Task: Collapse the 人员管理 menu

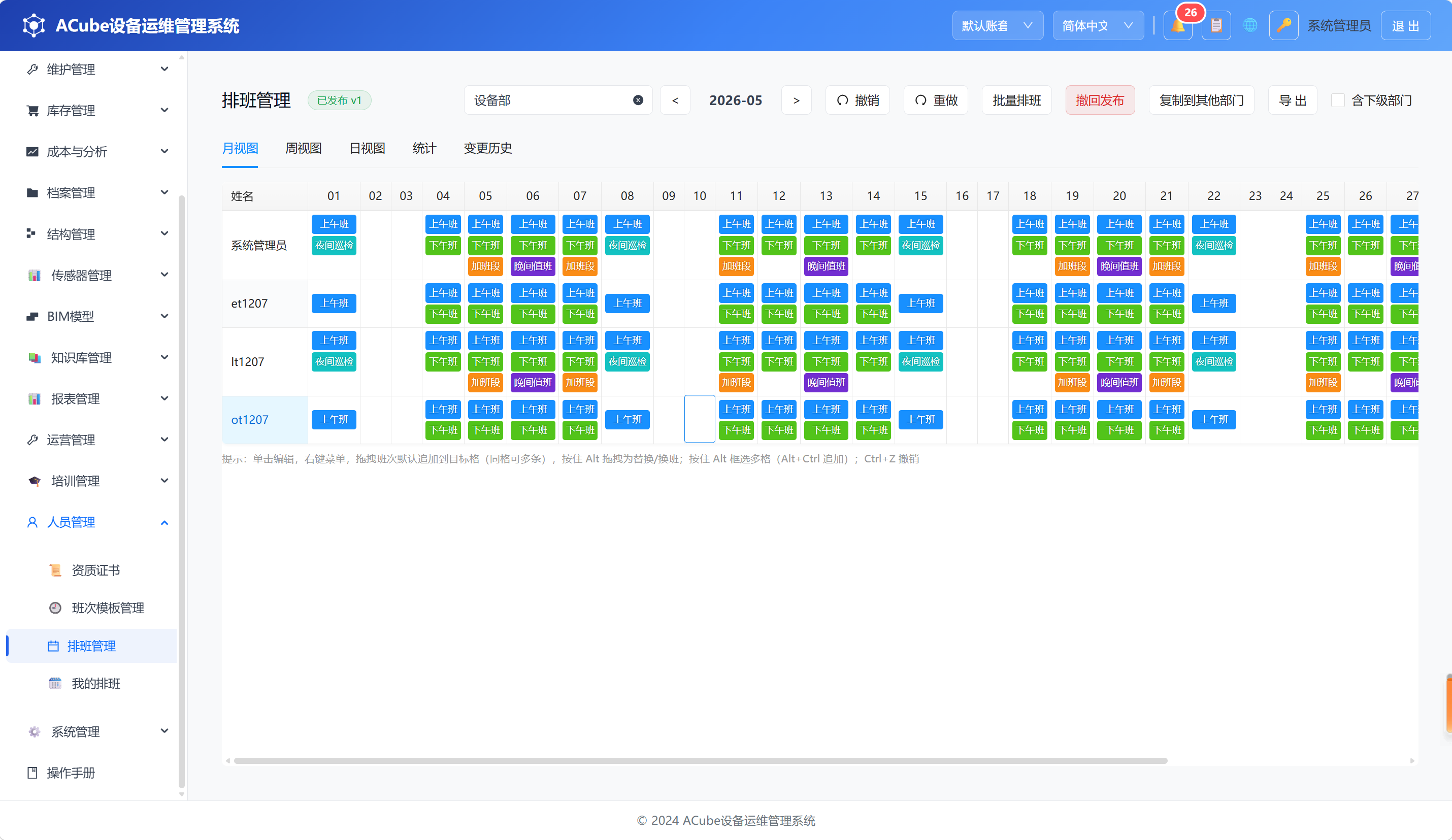Action: pos(97,523)
